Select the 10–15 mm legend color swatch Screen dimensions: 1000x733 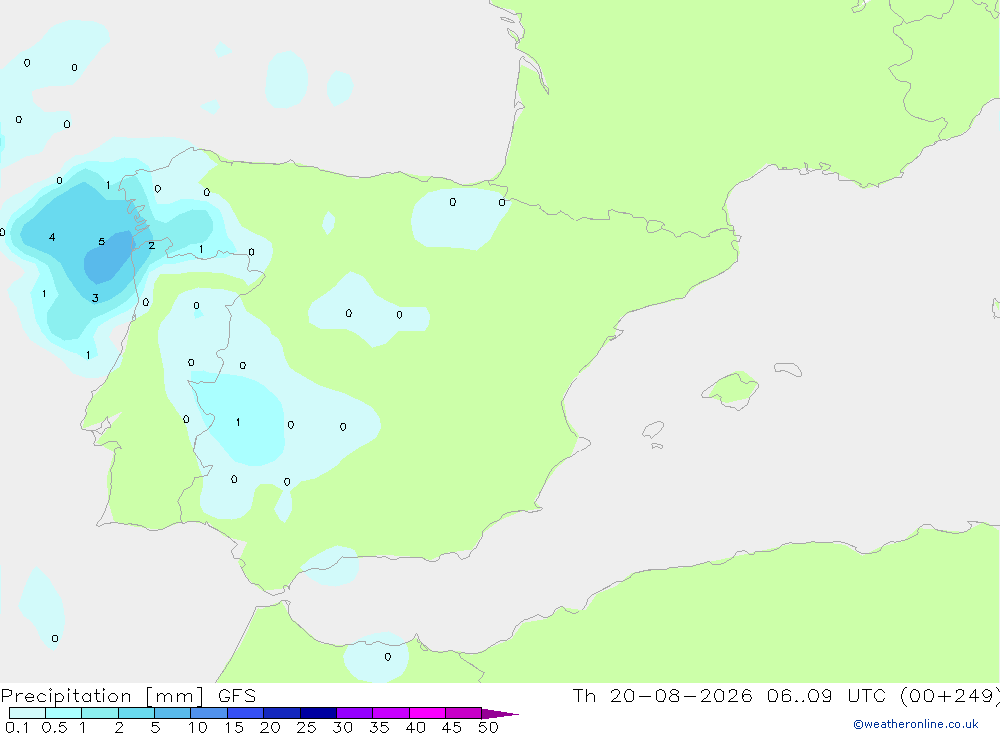click(209, 713)
